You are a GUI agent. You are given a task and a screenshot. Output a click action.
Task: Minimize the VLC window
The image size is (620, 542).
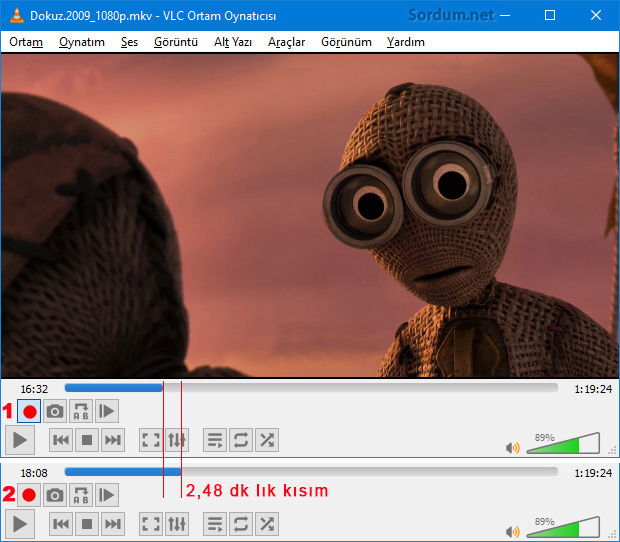505,15
